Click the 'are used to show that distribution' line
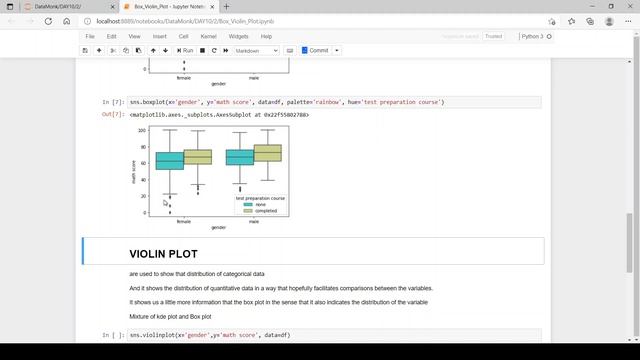This screenshot has width=640, height=360. click(197, 274)
